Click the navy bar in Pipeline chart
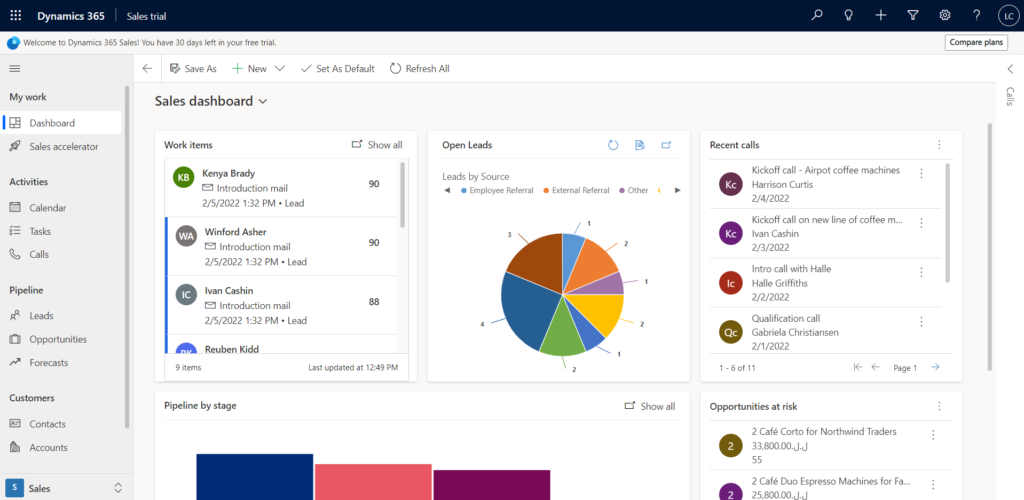This screenshot has width=1024, height=500. pos(255,477)
